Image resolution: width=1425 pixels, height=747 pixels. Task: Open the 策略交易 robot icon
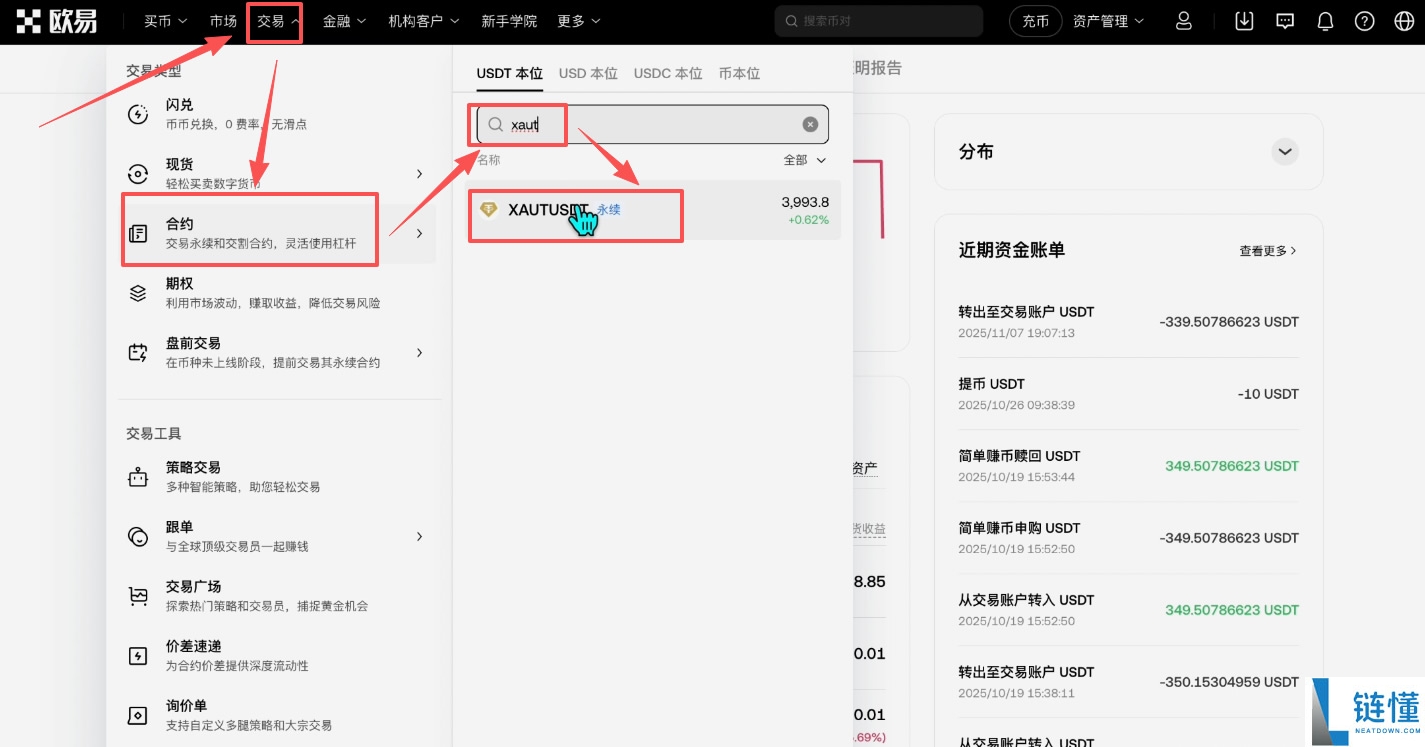click(138, 476)
